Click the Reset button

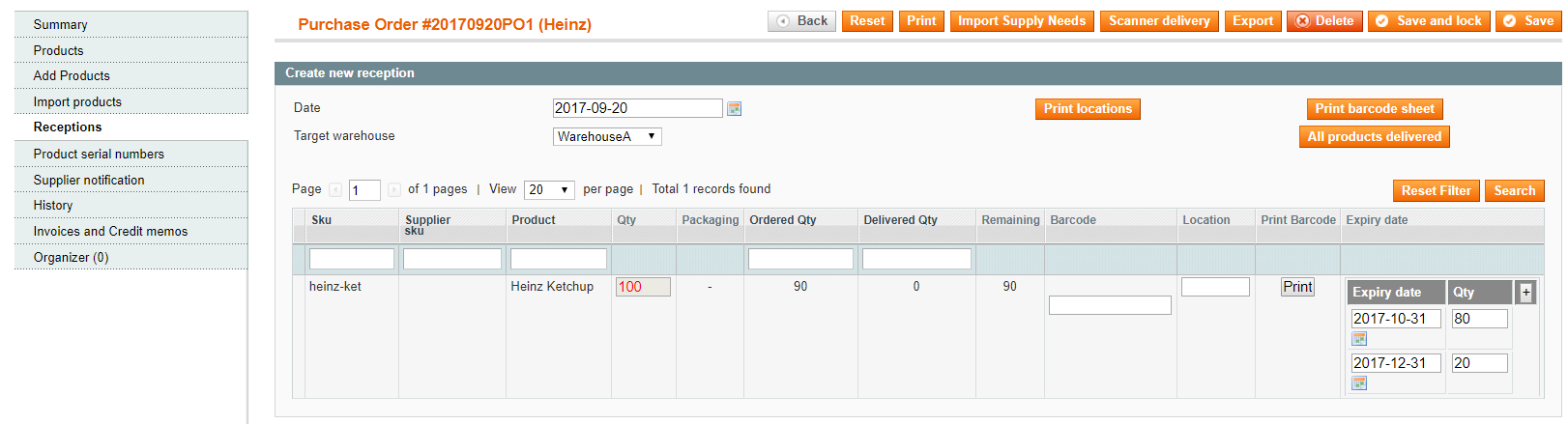(x=867, y=21)
